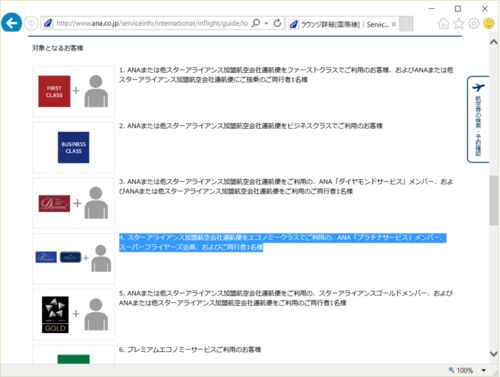Screen dimensions: 500x377
Task: Click the 100% zoom level
Action: pos(465,370)
